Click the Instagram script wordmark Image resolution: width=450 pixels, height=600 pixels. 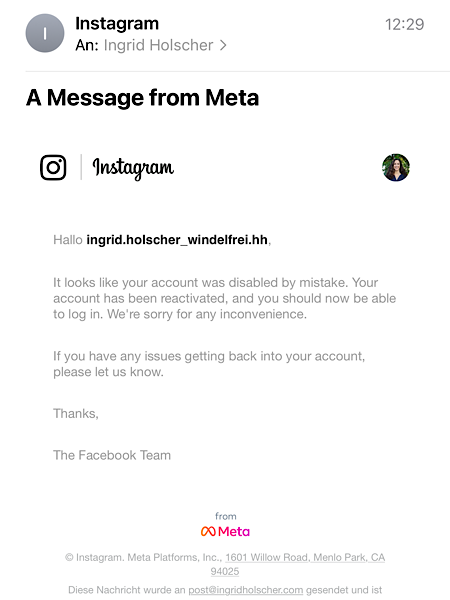click(133, 168)
